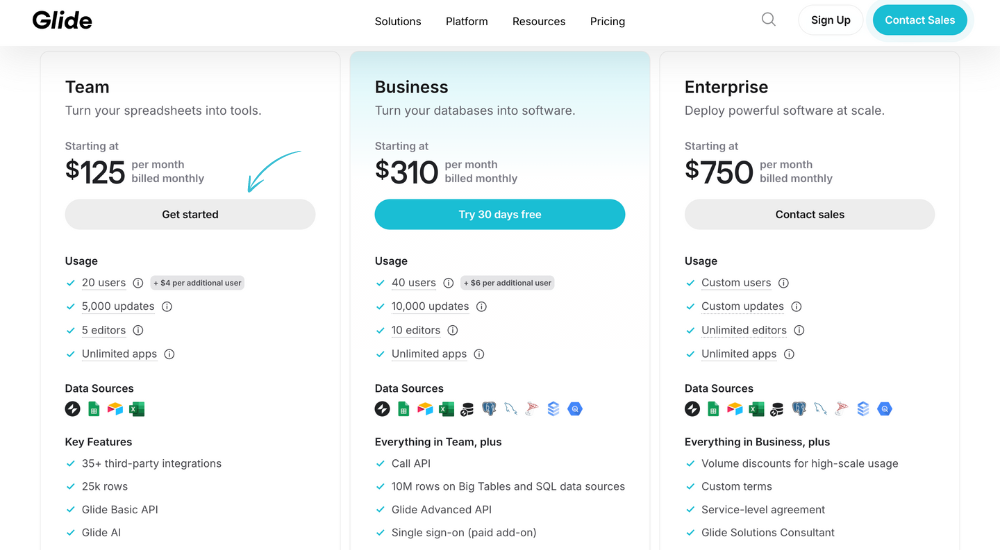This screenshot has width=1000, height=550.
Task: Go to the Pricing page
Action: coord(607,21)
